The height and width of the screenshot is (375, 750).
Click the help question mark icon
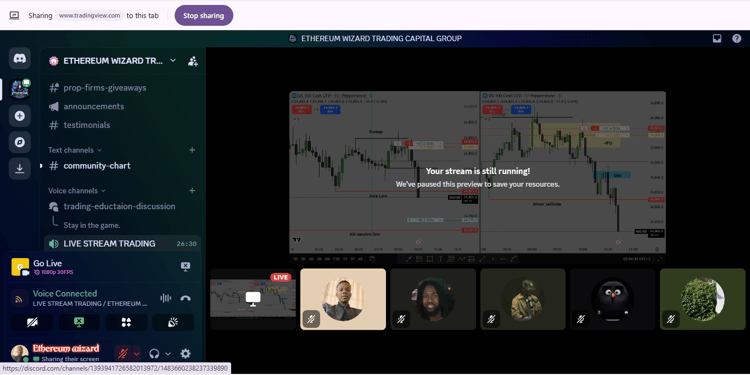point(737,39)
